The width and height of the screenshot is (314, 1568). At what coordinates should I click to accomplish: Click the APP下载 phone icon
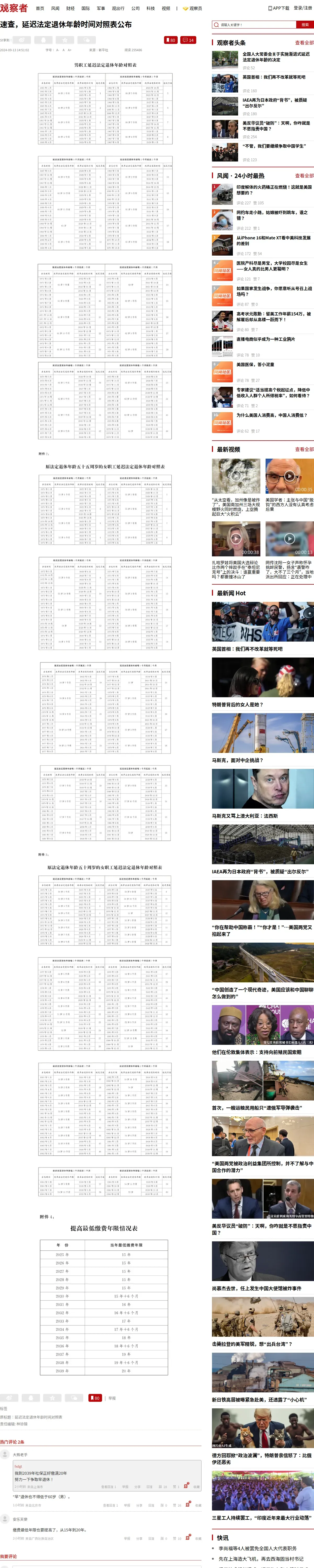270,9
